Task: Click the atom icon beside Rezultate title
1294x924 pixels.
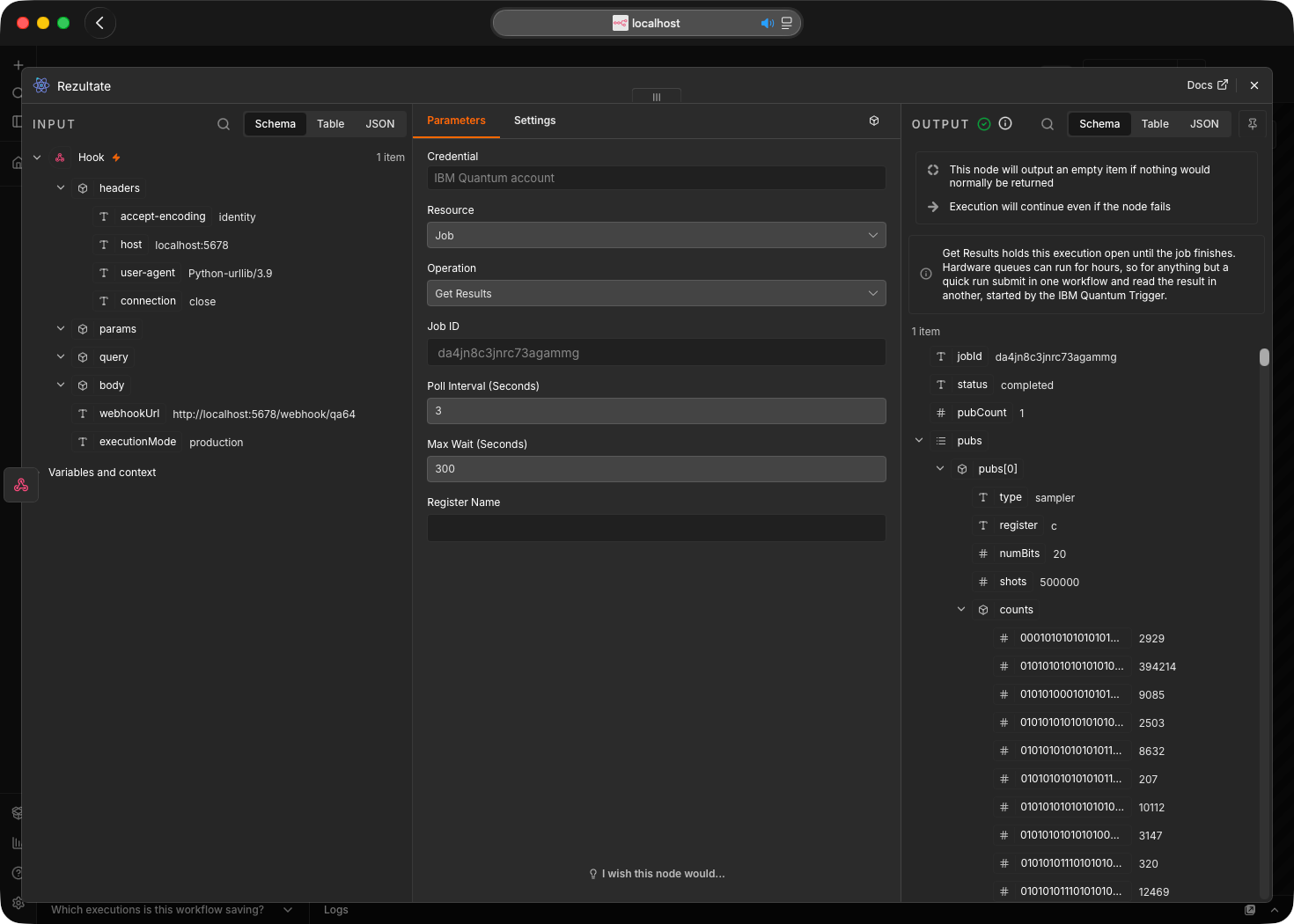Action: [41, 85]
